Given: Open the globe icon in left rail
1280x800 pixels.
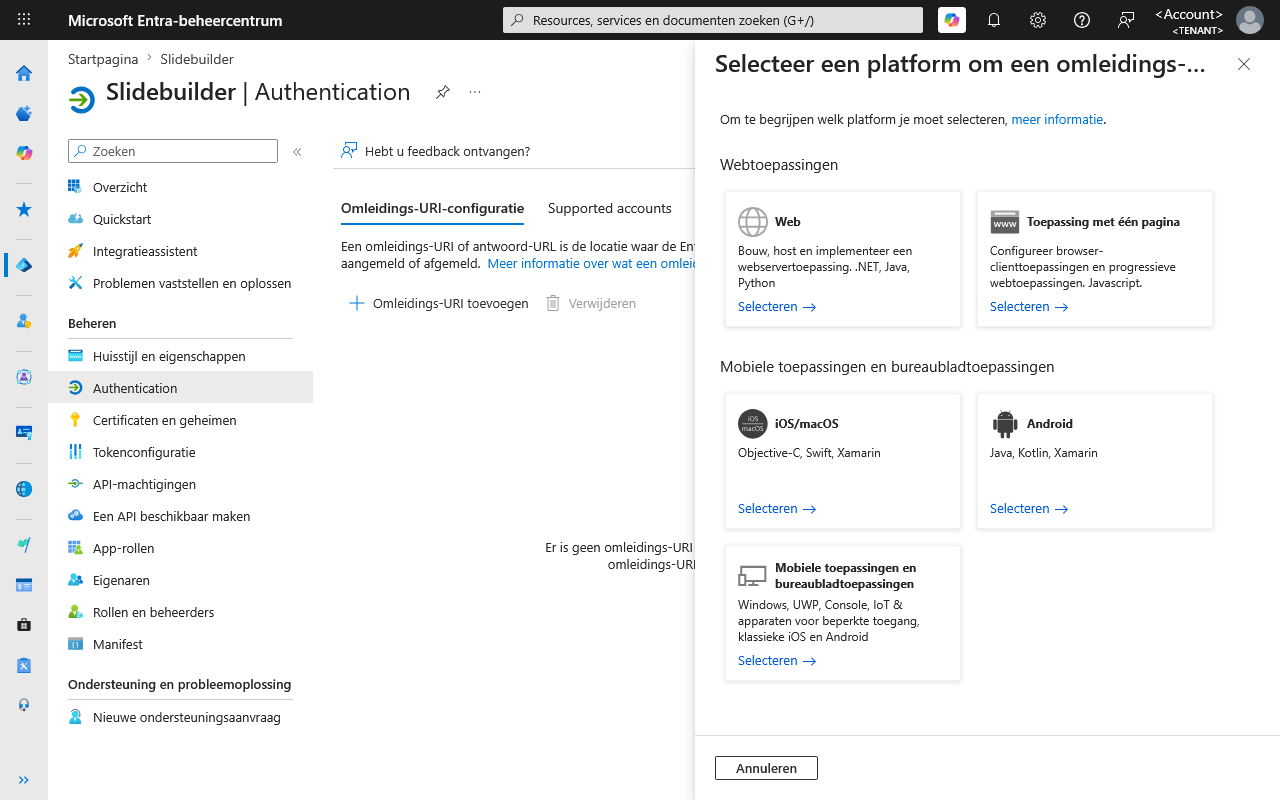Looking at the screenshot, I should coord(24,489).
